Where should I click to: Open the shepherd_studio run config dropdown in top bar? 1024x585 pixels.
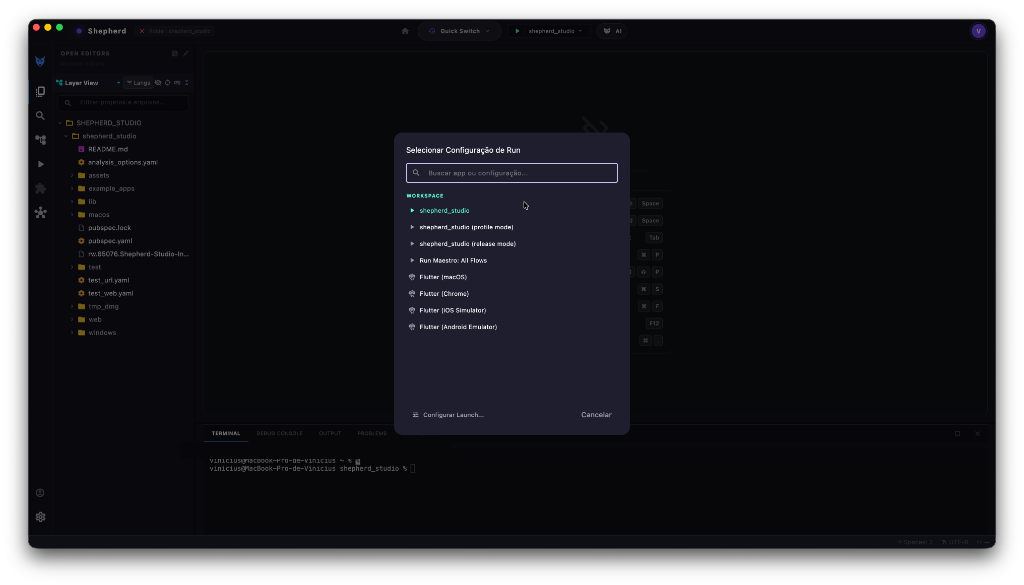tap(554, 31)
